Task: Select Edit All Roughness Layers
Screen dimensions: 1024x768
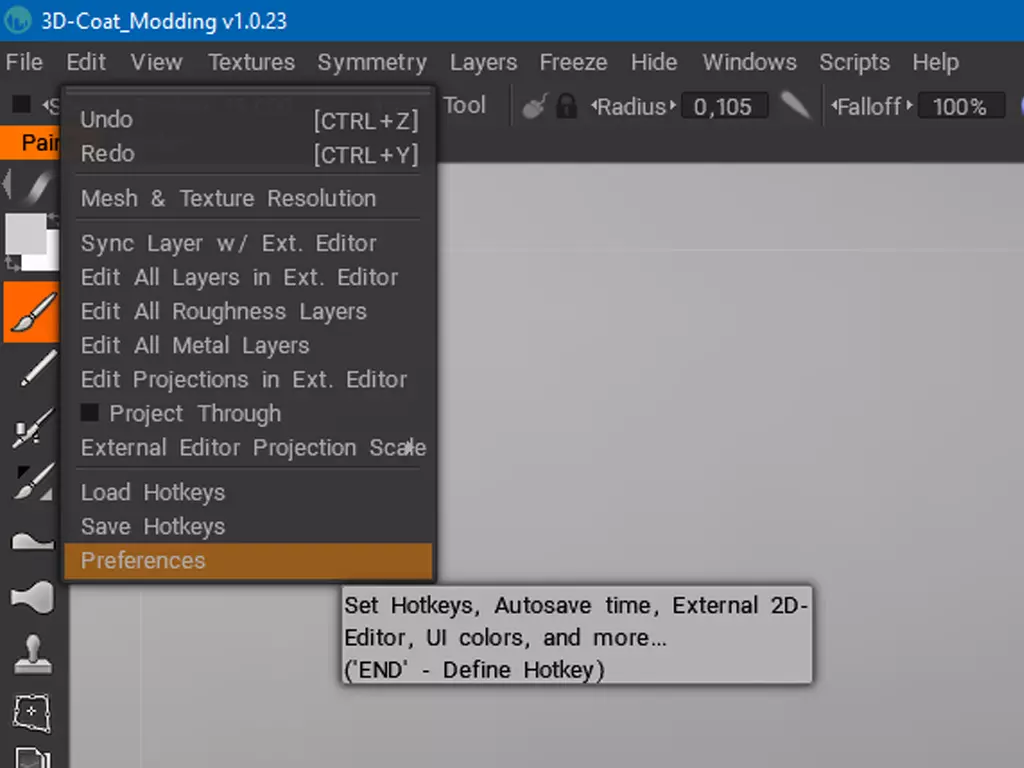Action: coord(249,311)
